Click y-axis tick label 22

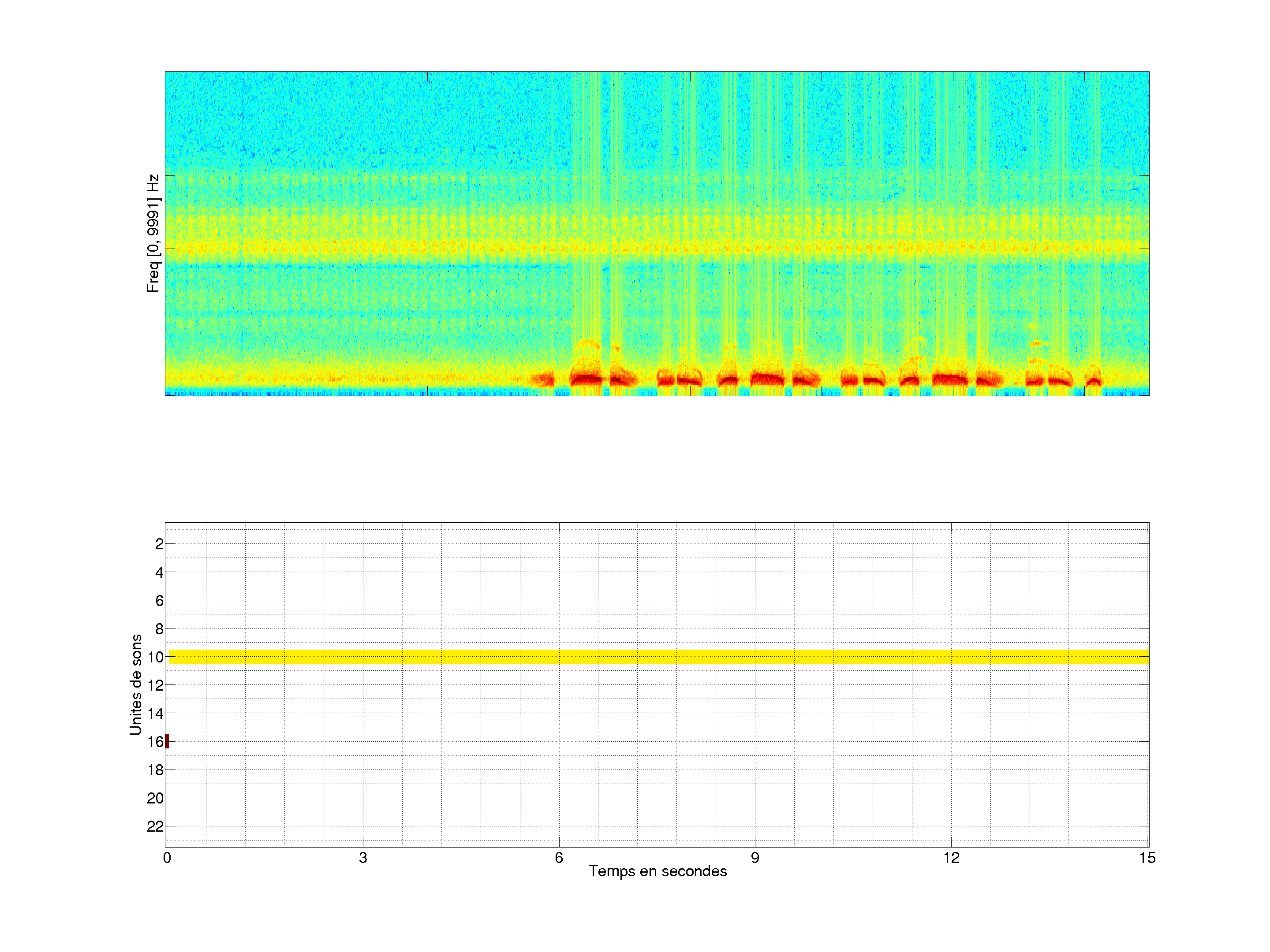[x=155, y=826]
